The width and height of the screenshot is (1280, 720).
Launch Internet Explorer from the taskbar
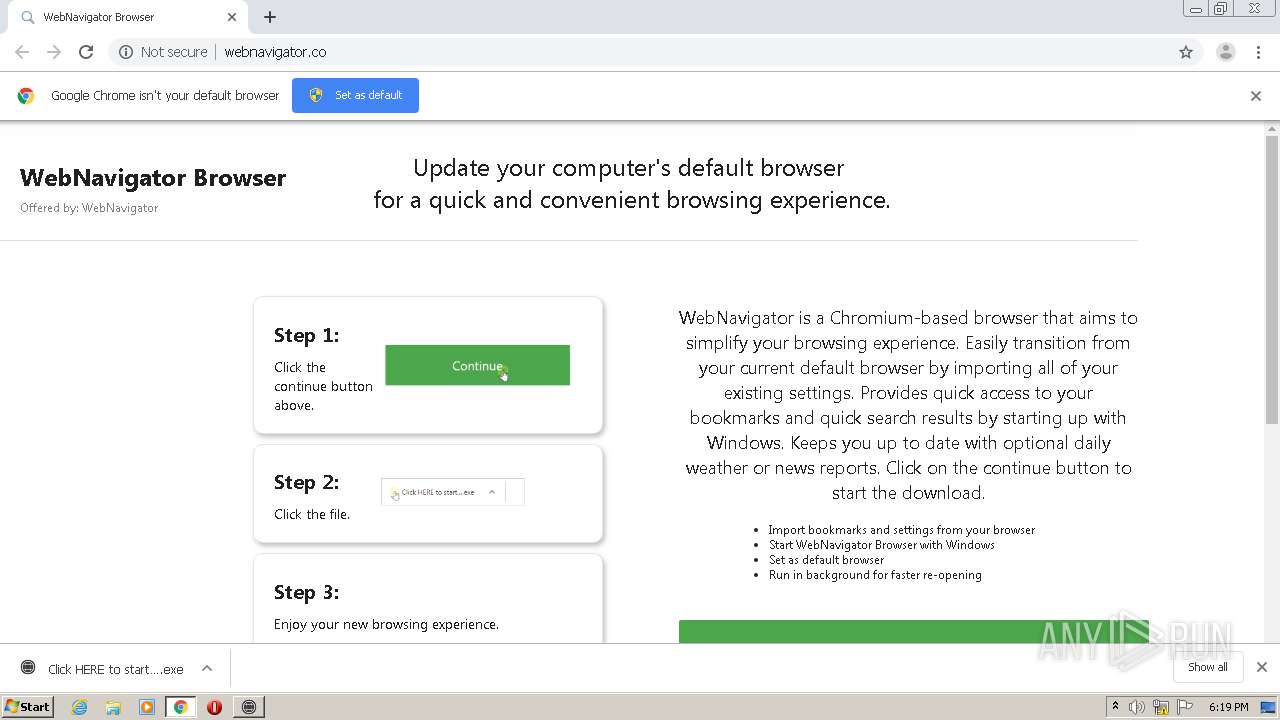coord(80,707)
